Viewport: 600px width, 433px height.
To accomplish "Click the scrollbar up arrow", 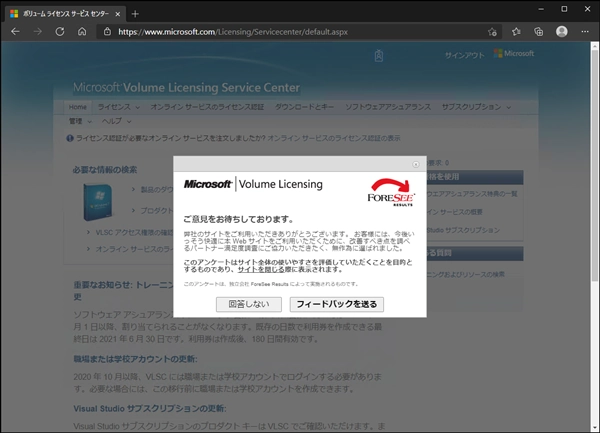I will tap(595, 46).
